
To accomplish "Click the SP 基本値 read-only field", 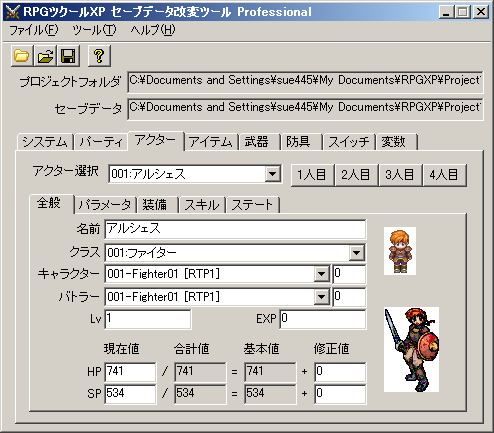I will pyautogui.click(x=270, y=394).
